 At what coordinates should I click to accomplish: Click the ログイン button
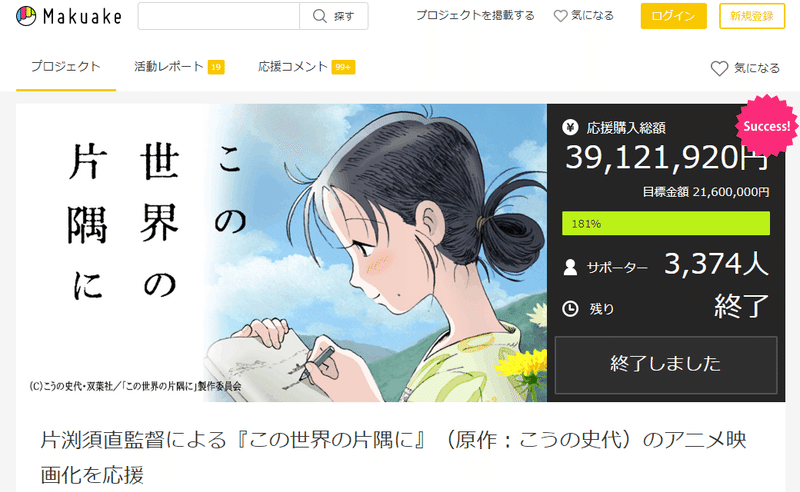point(673,16)
